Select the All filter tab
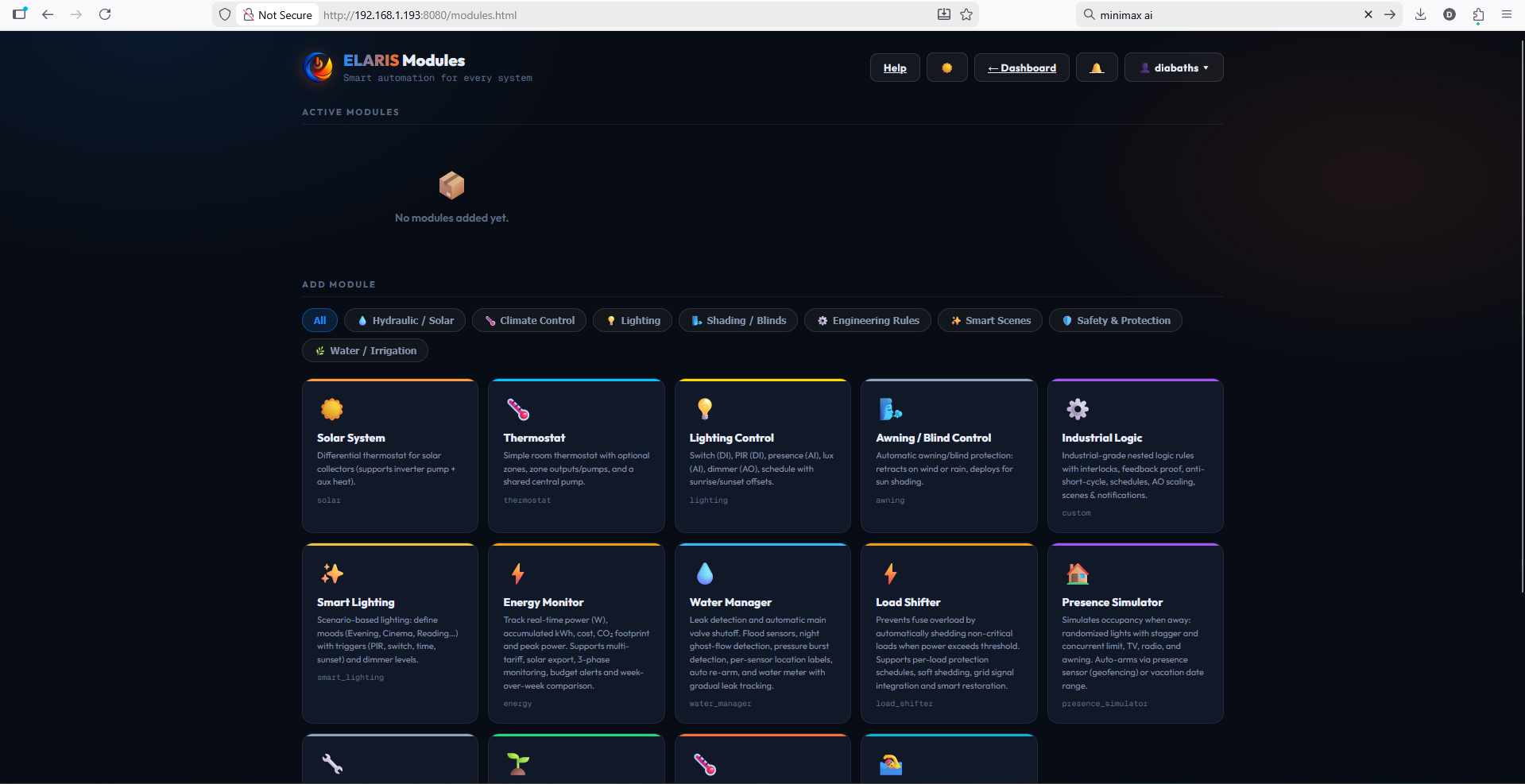 [319, 320]
